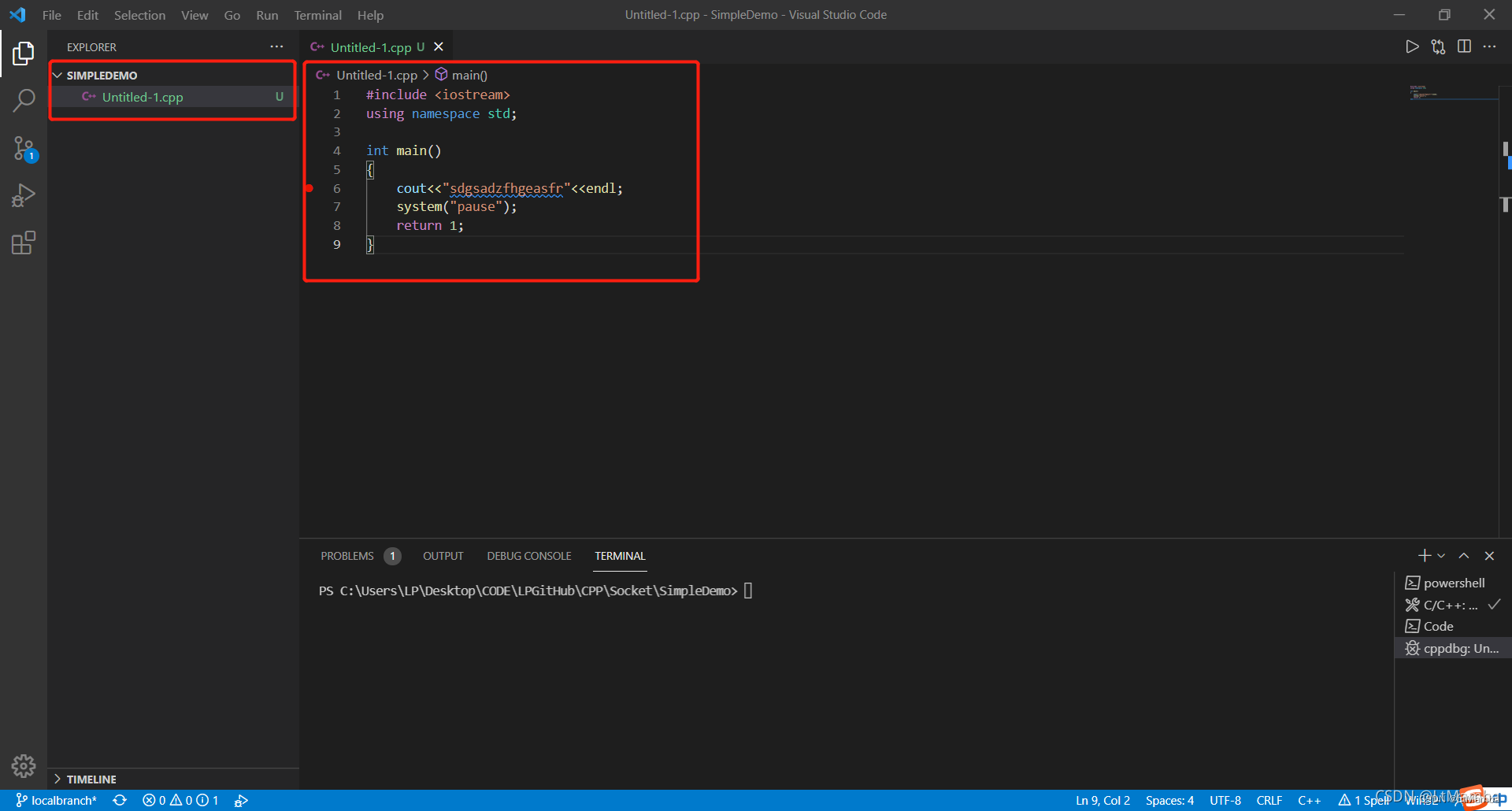1512x811 pixels.
Task: Switch to the OUTPUT tab
Action: 443,556
